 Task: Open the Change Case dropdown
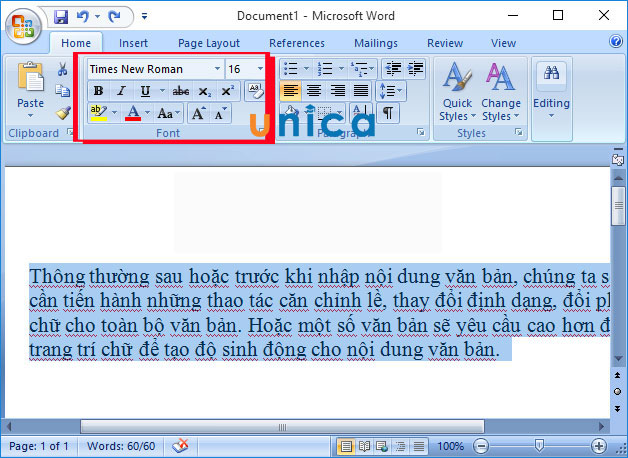165,114
